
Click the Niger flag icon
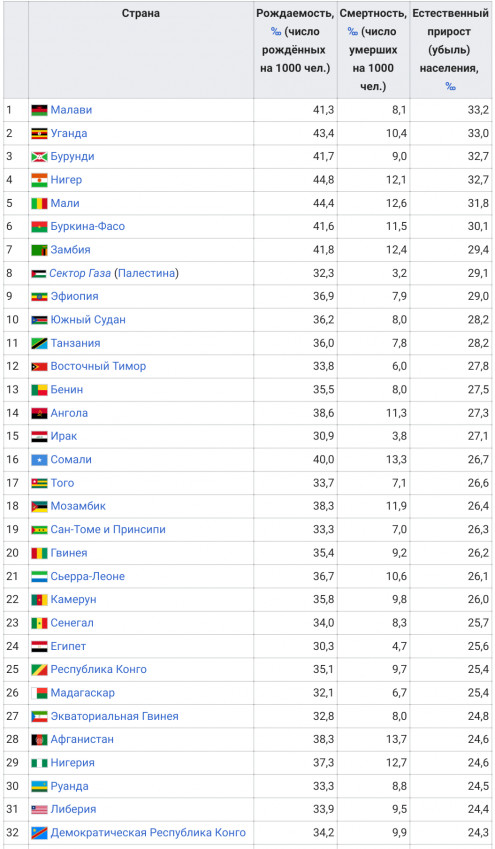[39, 180]
